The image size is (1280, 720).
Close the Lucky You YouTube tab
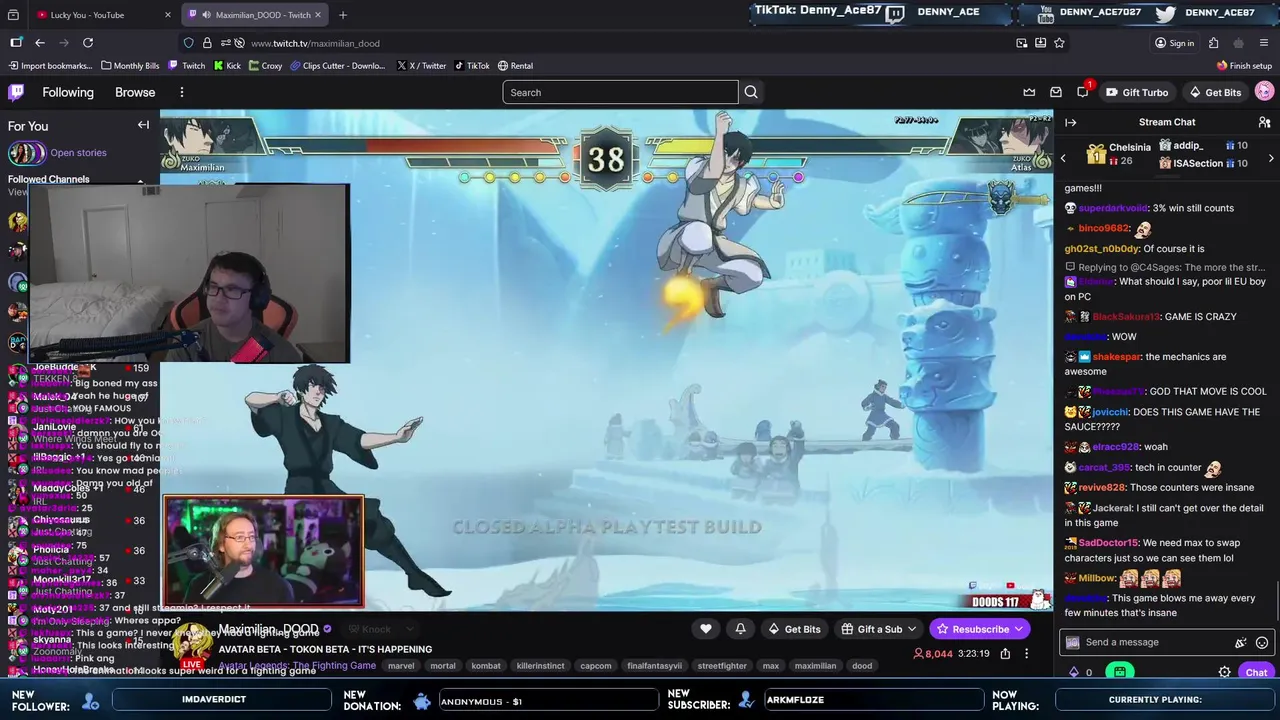point(167,15)
